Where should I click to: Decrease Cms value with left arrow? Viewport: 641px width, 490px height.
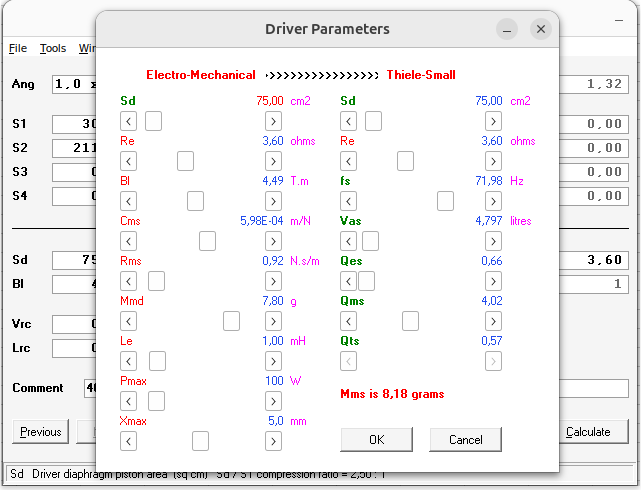[128, 241]
